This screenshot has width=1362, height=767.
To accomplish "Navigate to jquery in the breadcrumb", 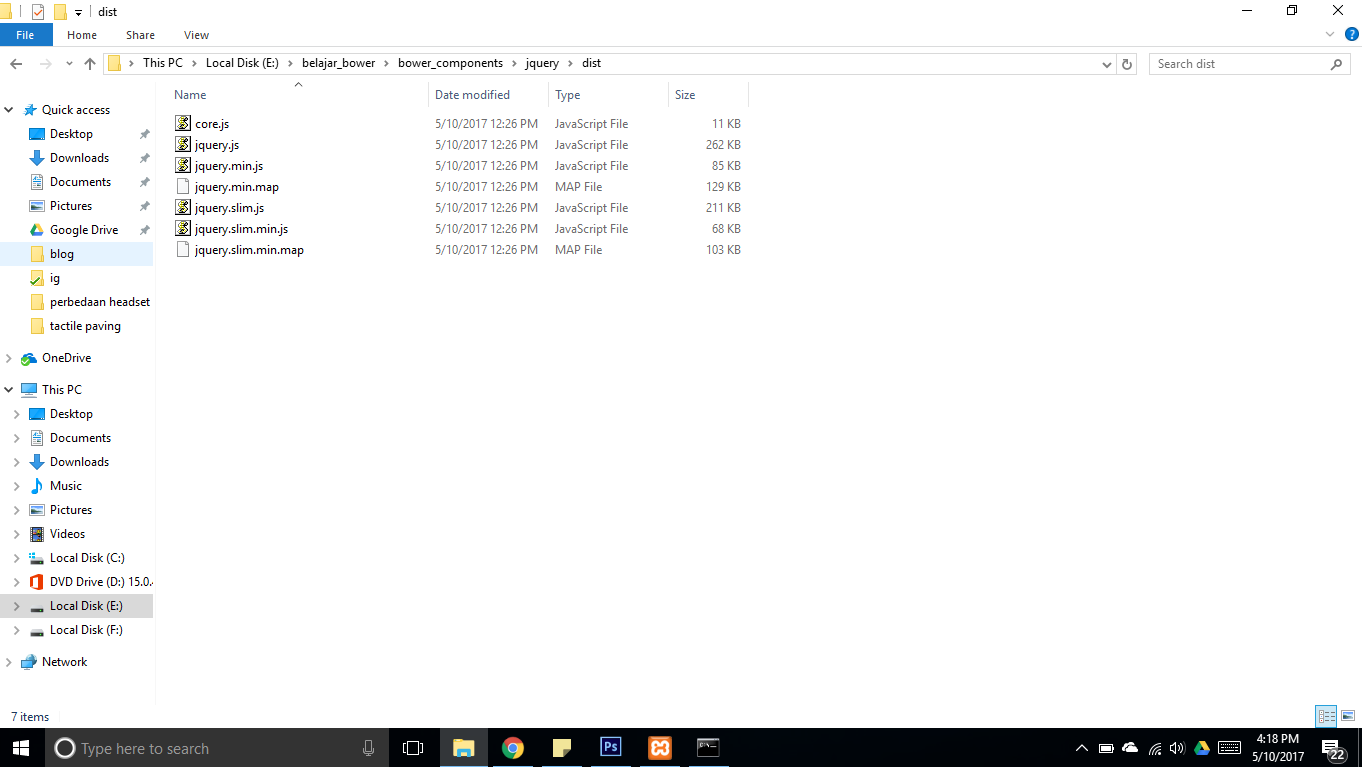I will tap(542, 63).
